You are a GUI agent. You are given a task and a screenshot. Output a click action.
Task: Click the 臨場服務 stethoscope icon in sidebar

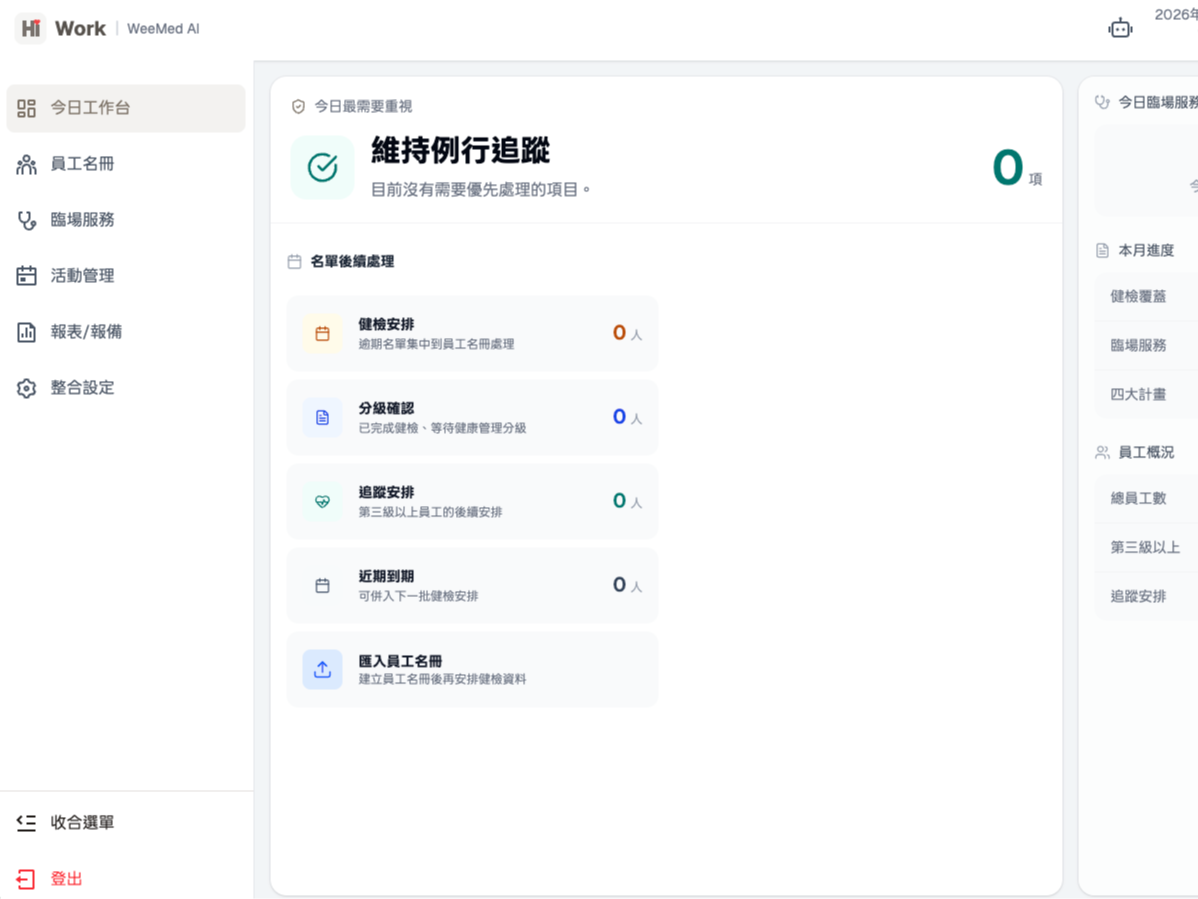click(x=27, y=220)
